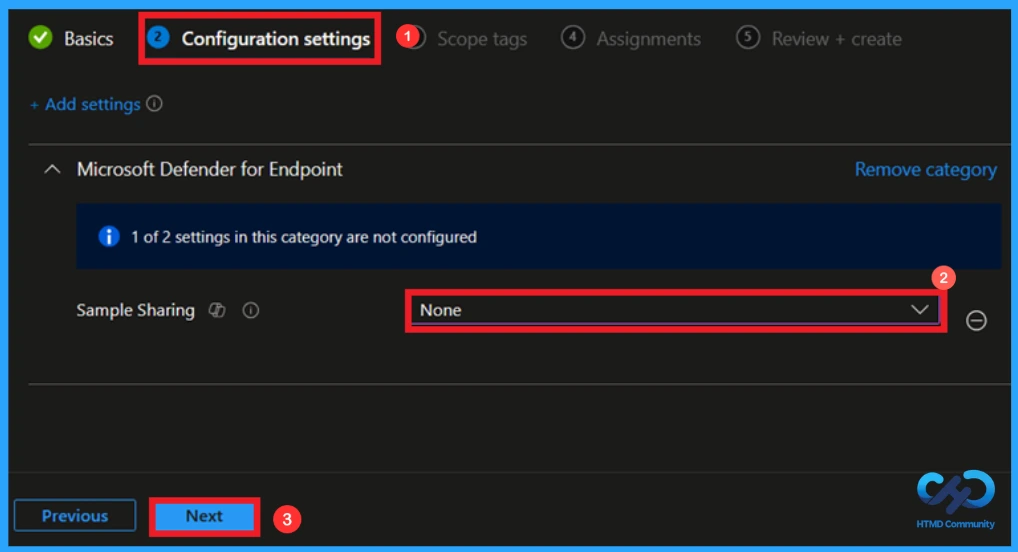The width and height of the screenshot is (1018, 552).
Task: Click the Add settings link
Action: (x=85, y=105)
